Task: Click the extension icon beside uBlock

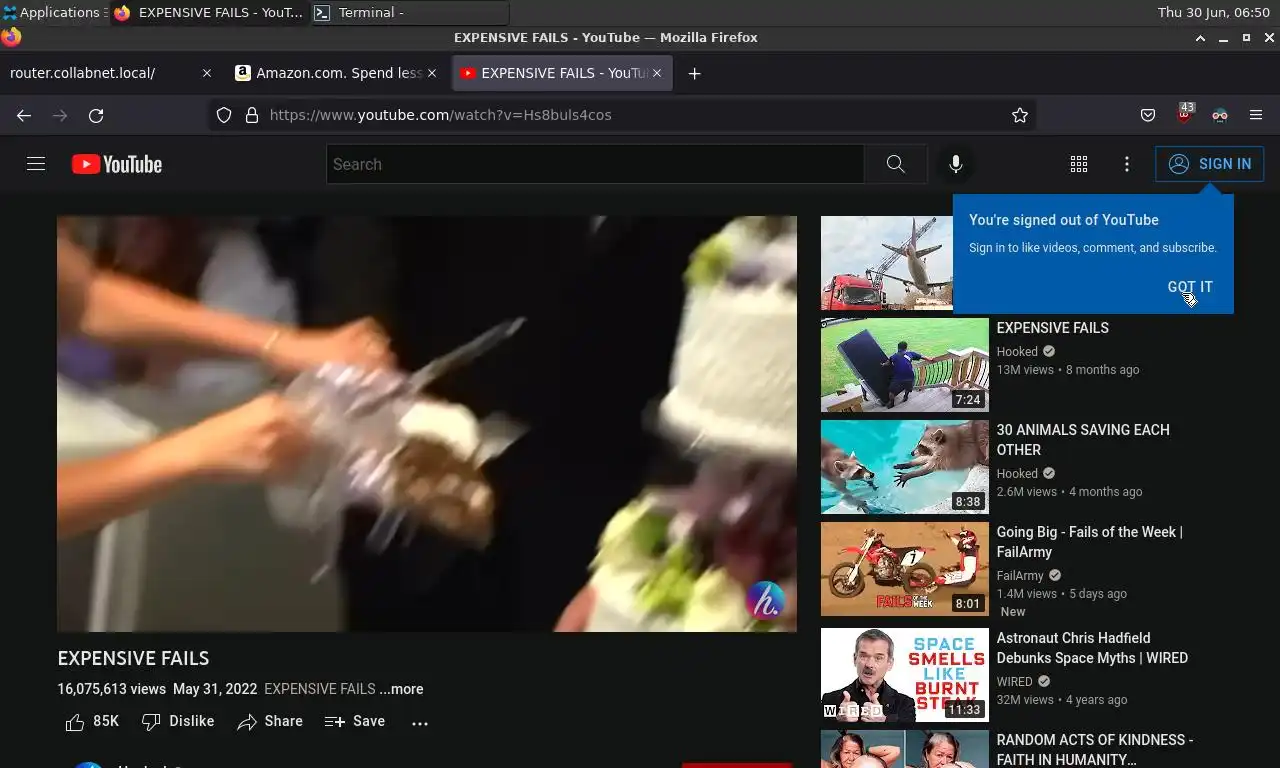Action: point(1220,115)
